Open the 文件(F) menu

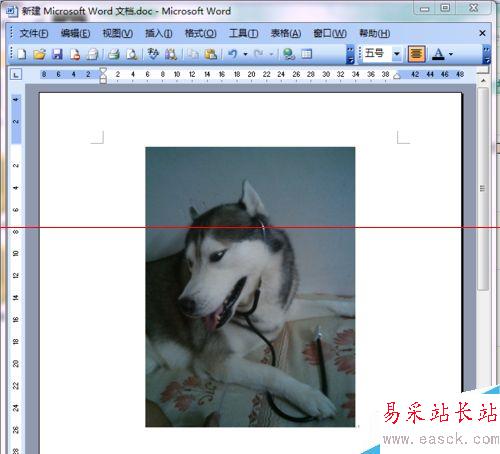pos(34,34)
